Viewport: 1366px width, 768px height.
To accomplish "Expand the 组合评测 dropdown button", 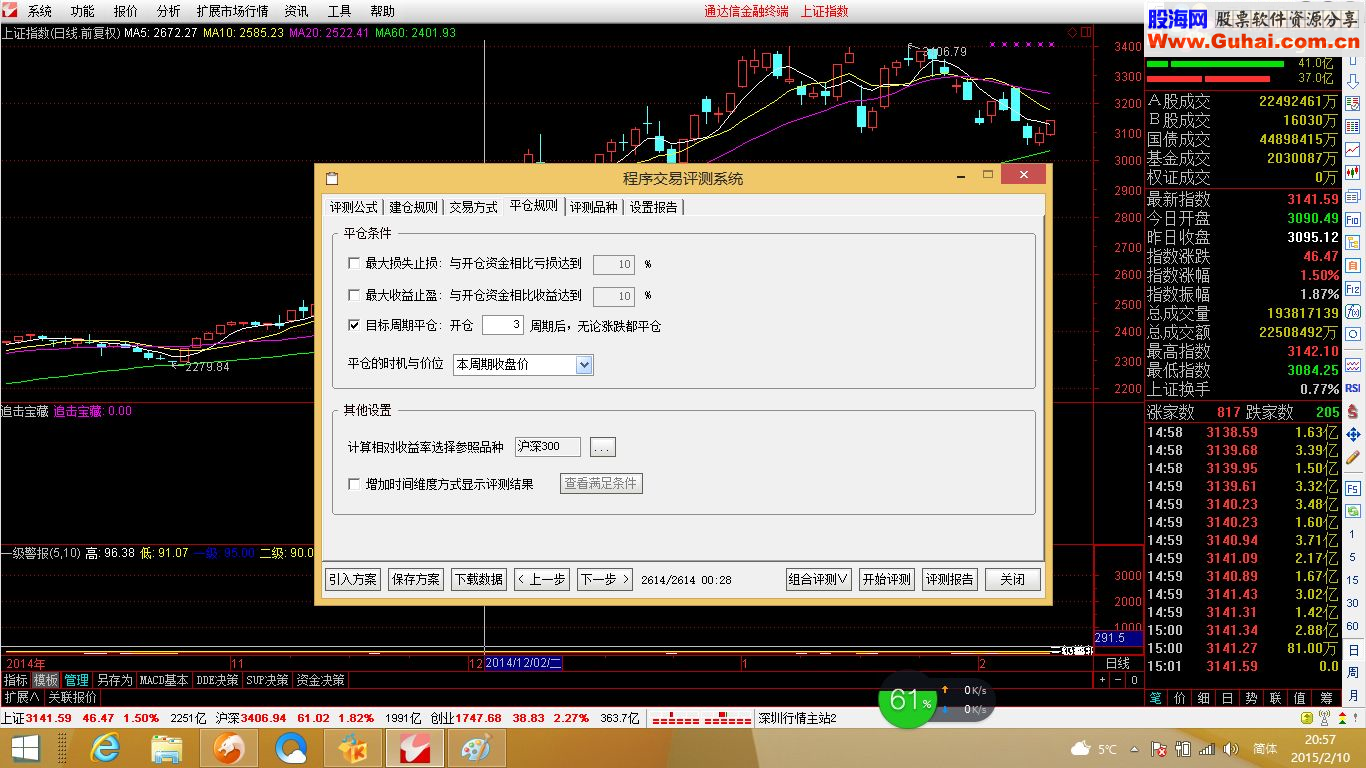I will (x=819, y=579).
